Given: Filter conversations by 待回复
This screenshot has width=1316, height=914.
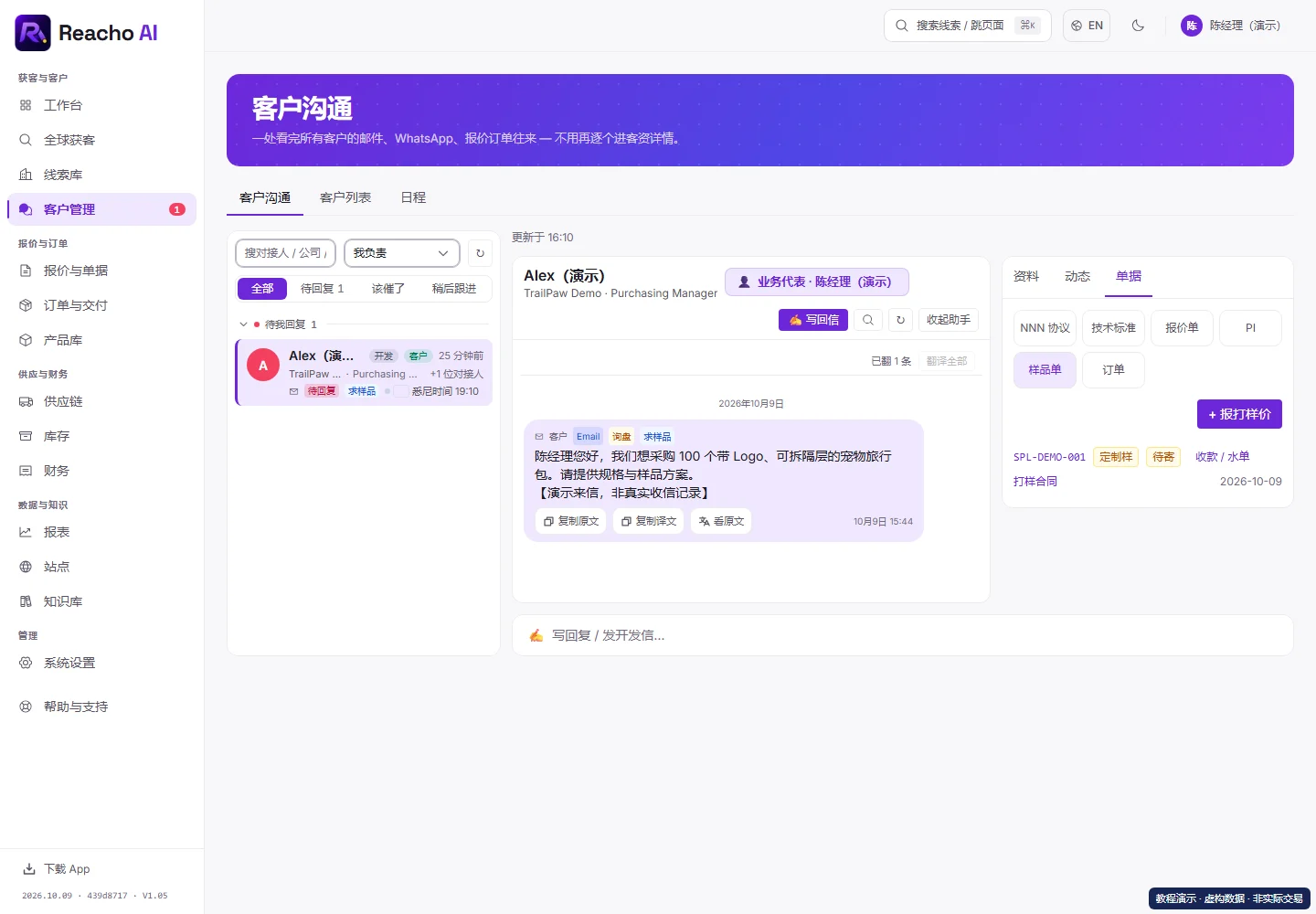Looking at the screenshot, I should pyautogui.click(x=323, y=289).
